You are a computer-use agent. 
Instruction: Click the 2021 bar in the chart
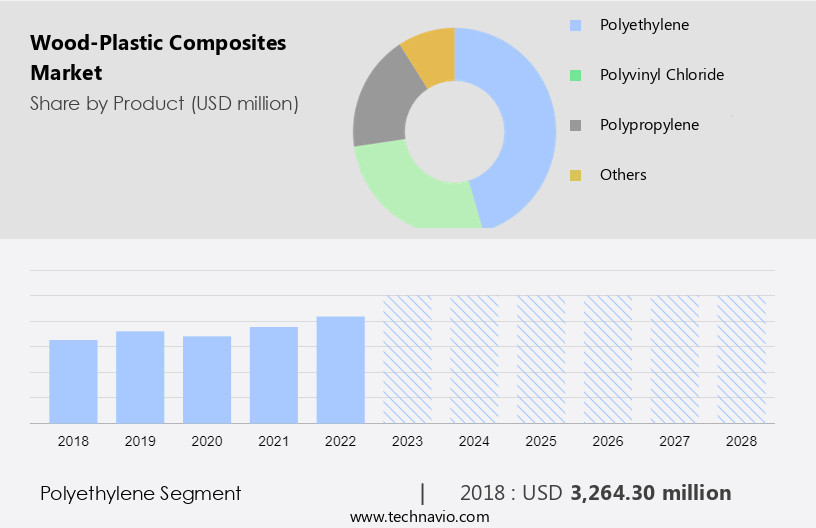pyautogui.click(x=274, y=375)
